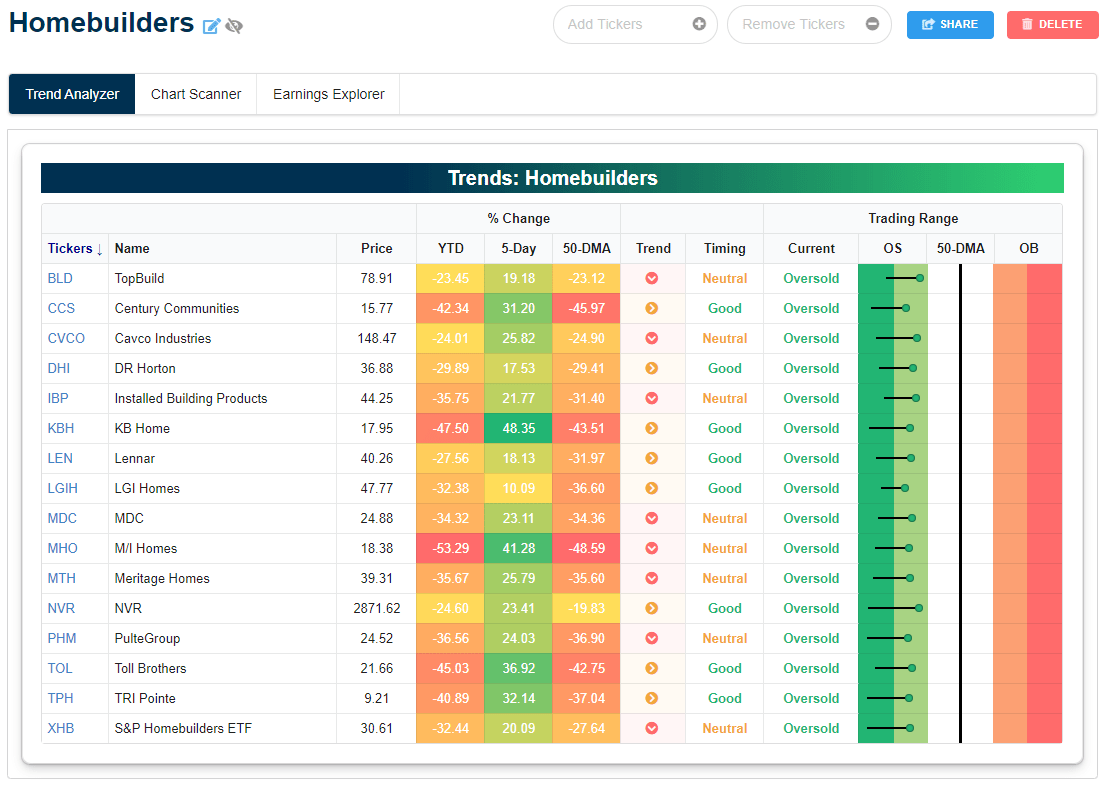
Task: Switch to the Chart Scanner tab
Action: [196, 94]
